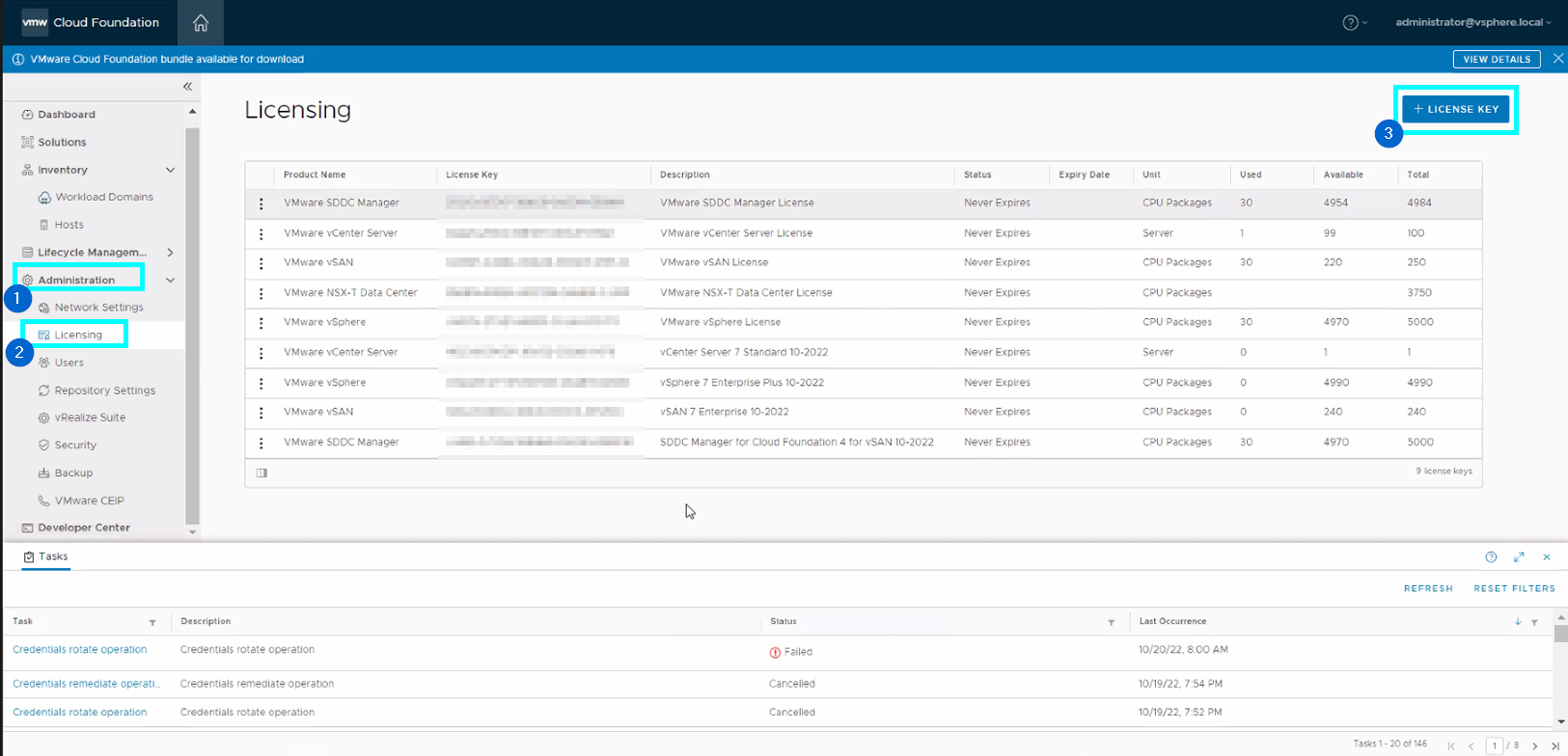Image resolution: width=1568 pixels, height=756 pixels.
Task: Click the + LICENSE KEY button
Action: pos(1455,109)
